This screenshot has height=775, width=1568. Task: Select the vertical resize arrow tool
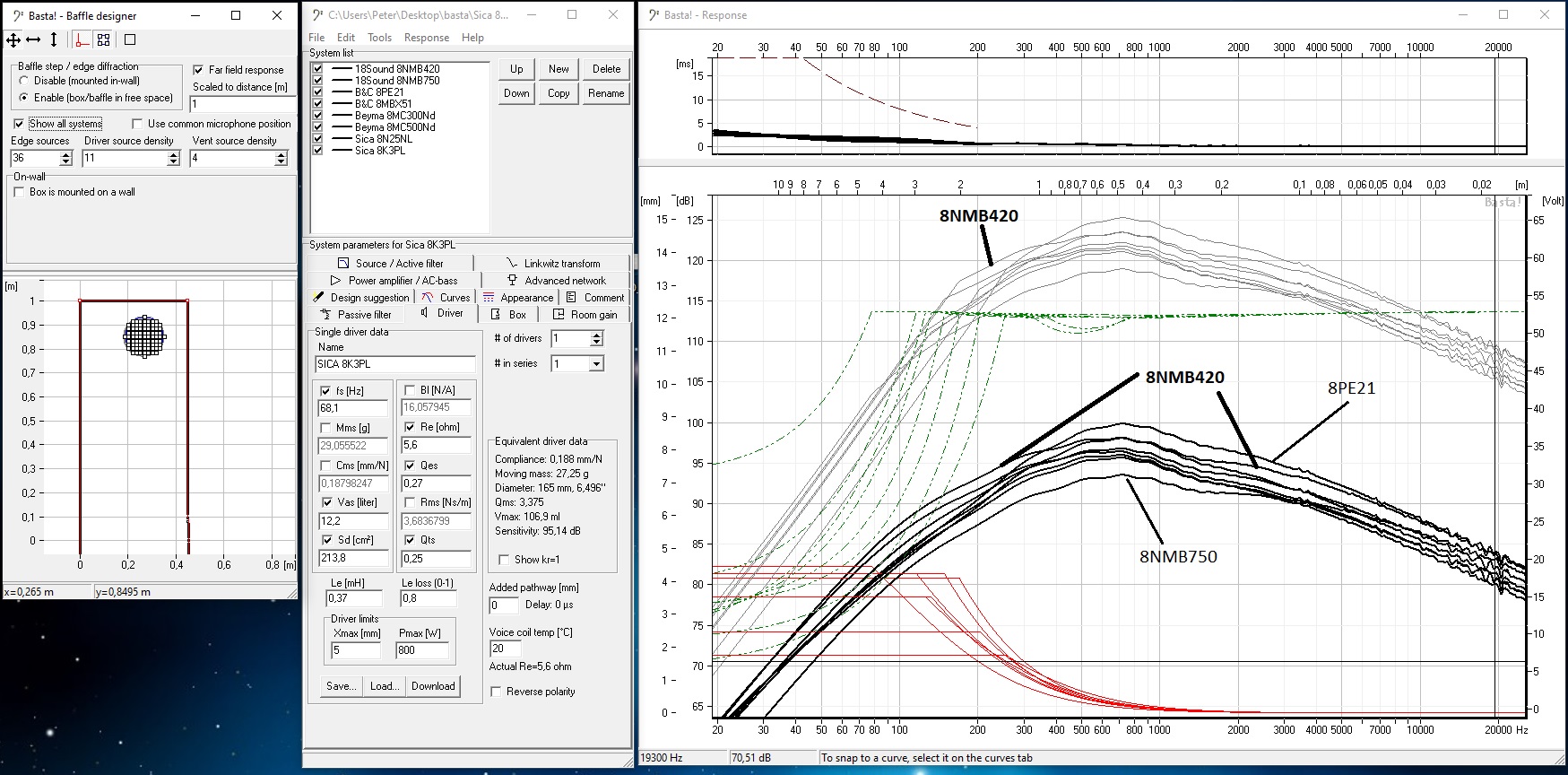54,39
